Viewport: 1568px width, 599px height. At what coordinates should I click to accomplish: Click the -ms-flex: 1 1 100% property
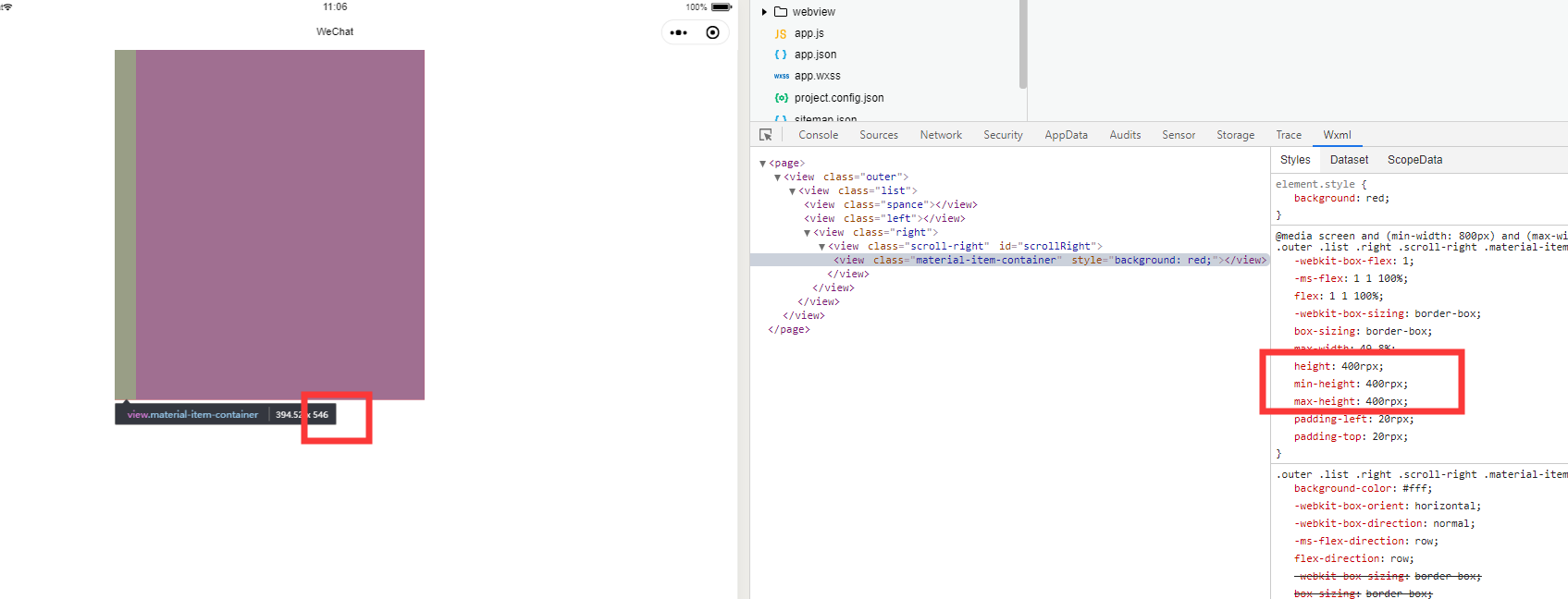coord(1351,279)
